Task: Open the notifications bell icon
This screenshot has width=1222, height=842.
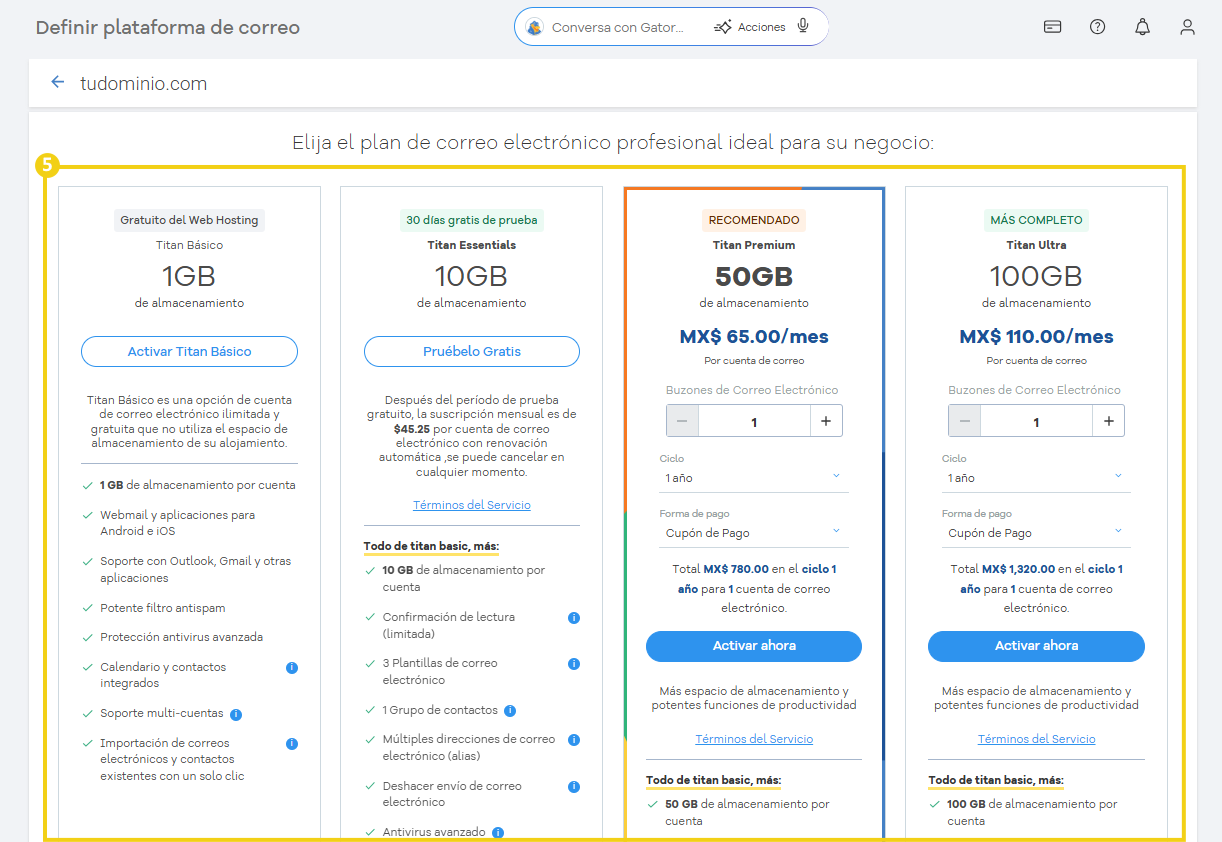Action: pyautogui.click(x=1142, y=27)
